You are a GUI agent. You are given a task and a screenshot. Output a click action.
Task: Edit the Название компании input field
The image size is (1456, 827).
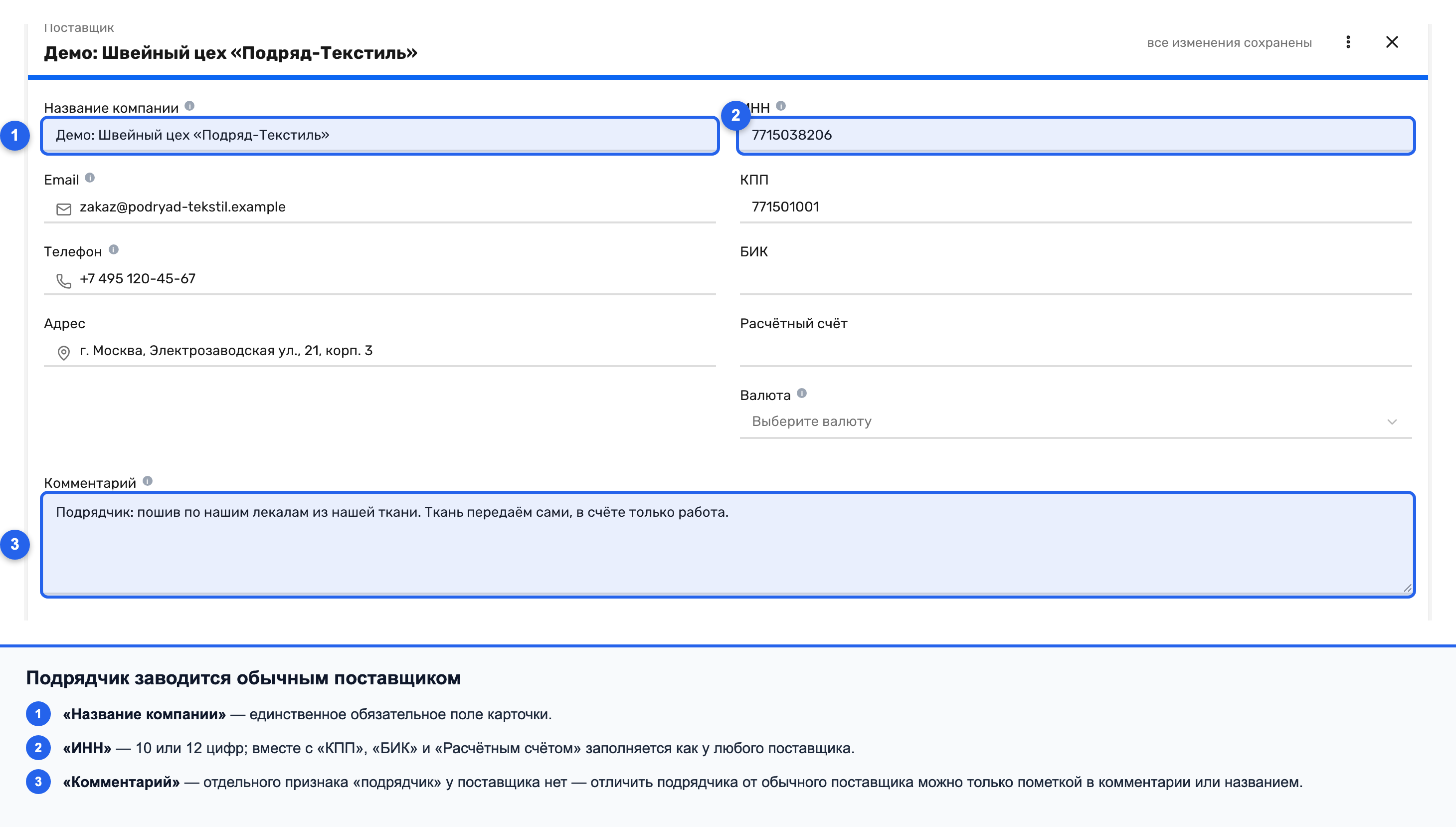(380, 135)
